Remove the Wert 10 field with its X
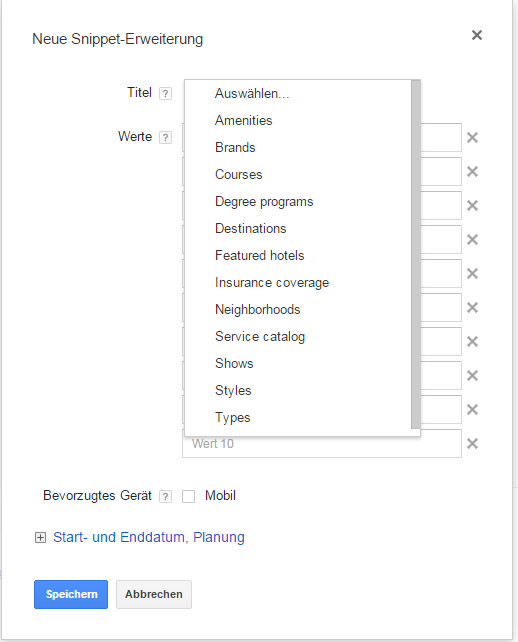This screenshot has width=518, height=642. point(473,443)
